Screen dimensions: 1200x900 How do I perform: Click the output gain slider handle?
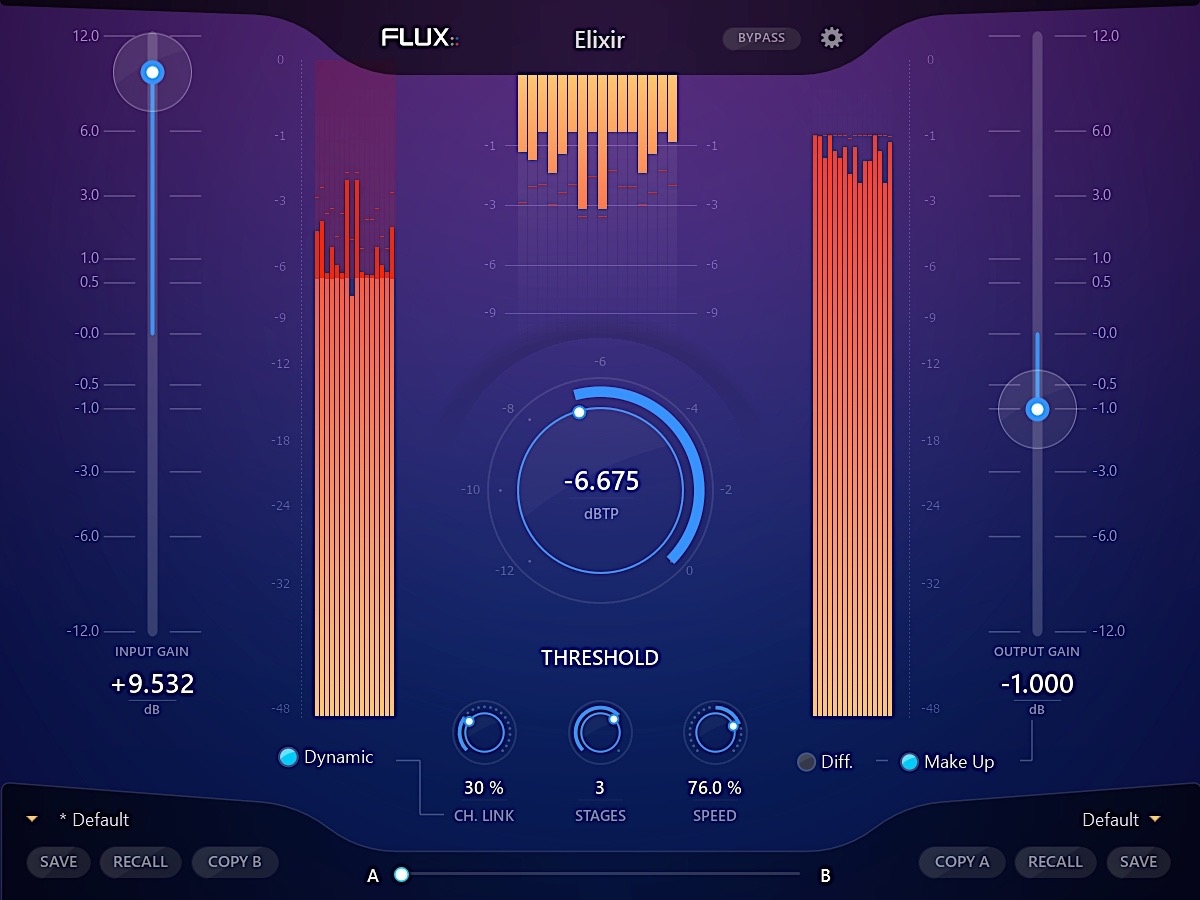pos(1037,409)
